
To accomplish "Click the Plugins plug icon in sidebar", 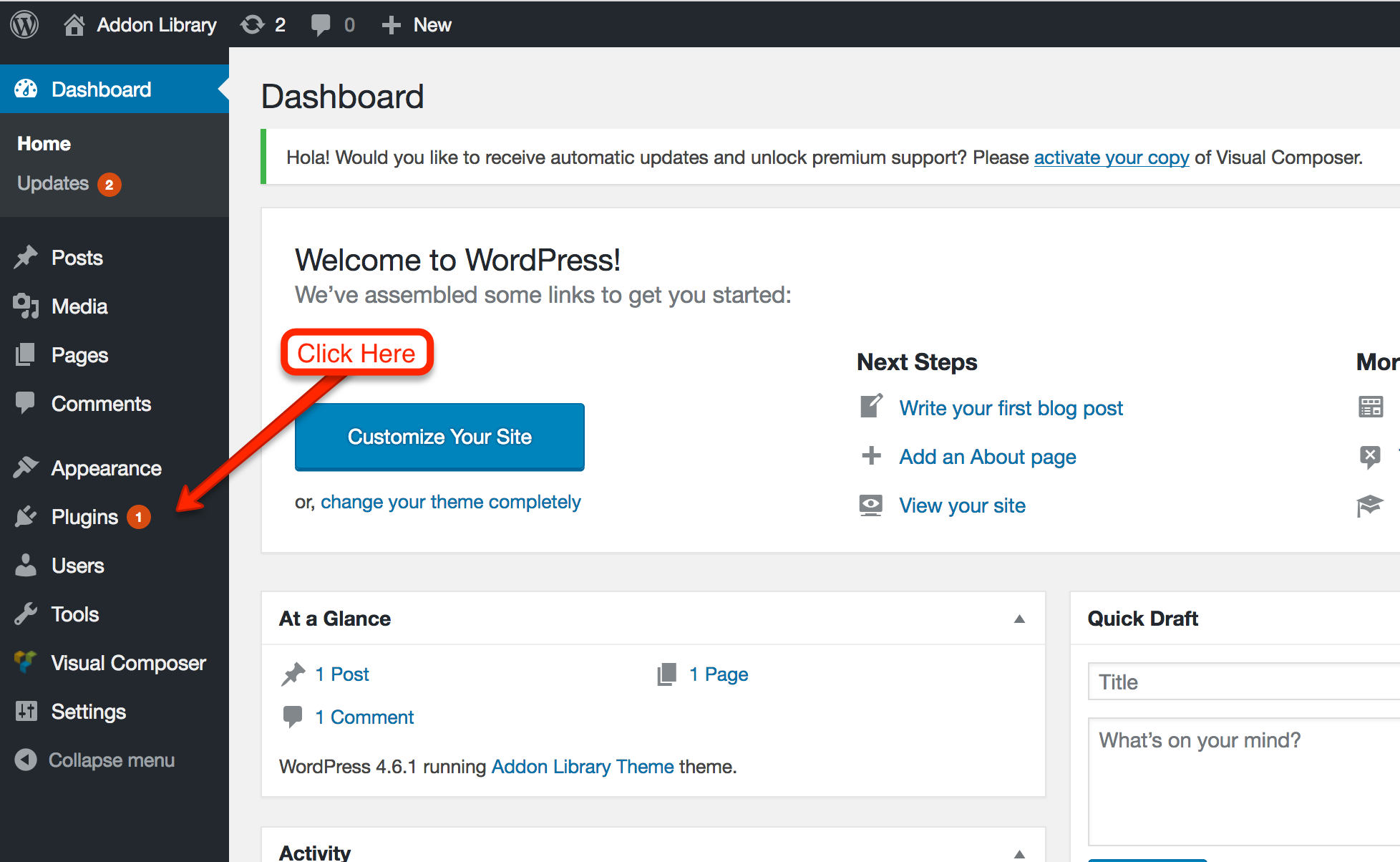I will pyautogui.click(x=26, y=516).
